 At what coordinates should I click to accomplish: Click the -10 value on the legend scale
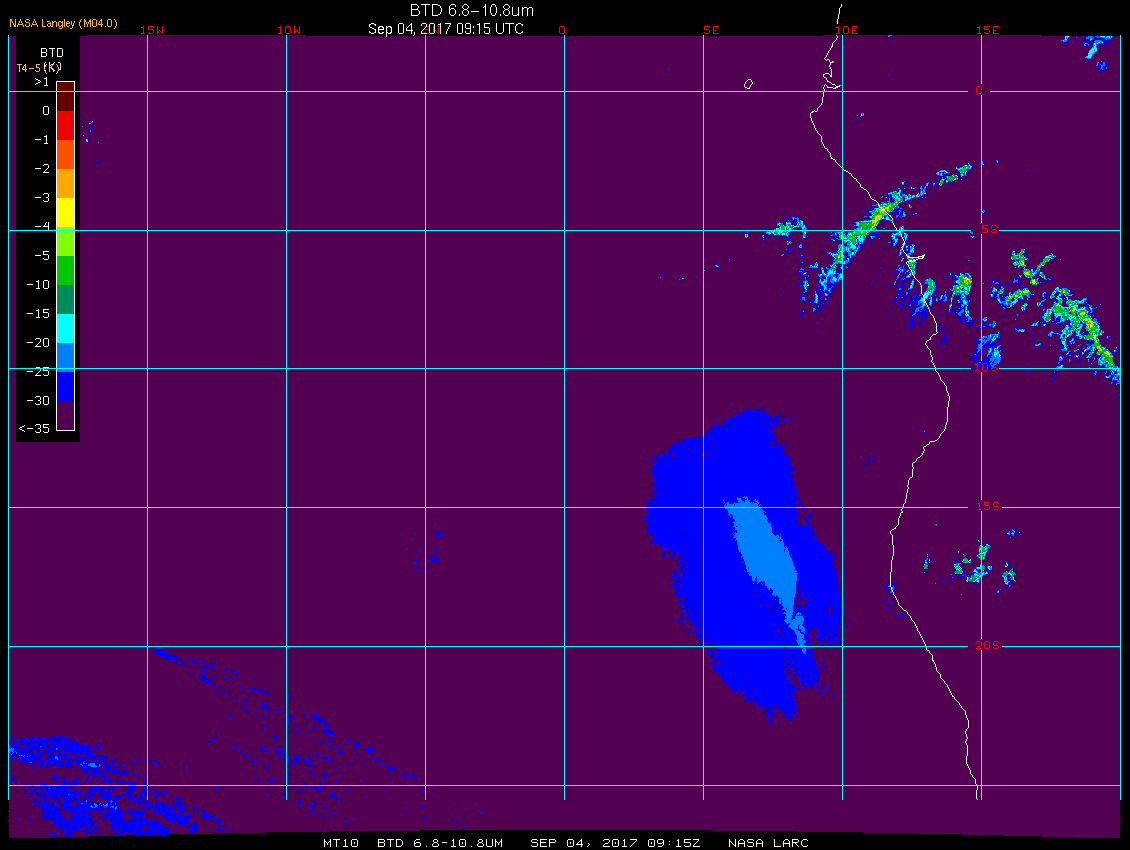(38, 285)
